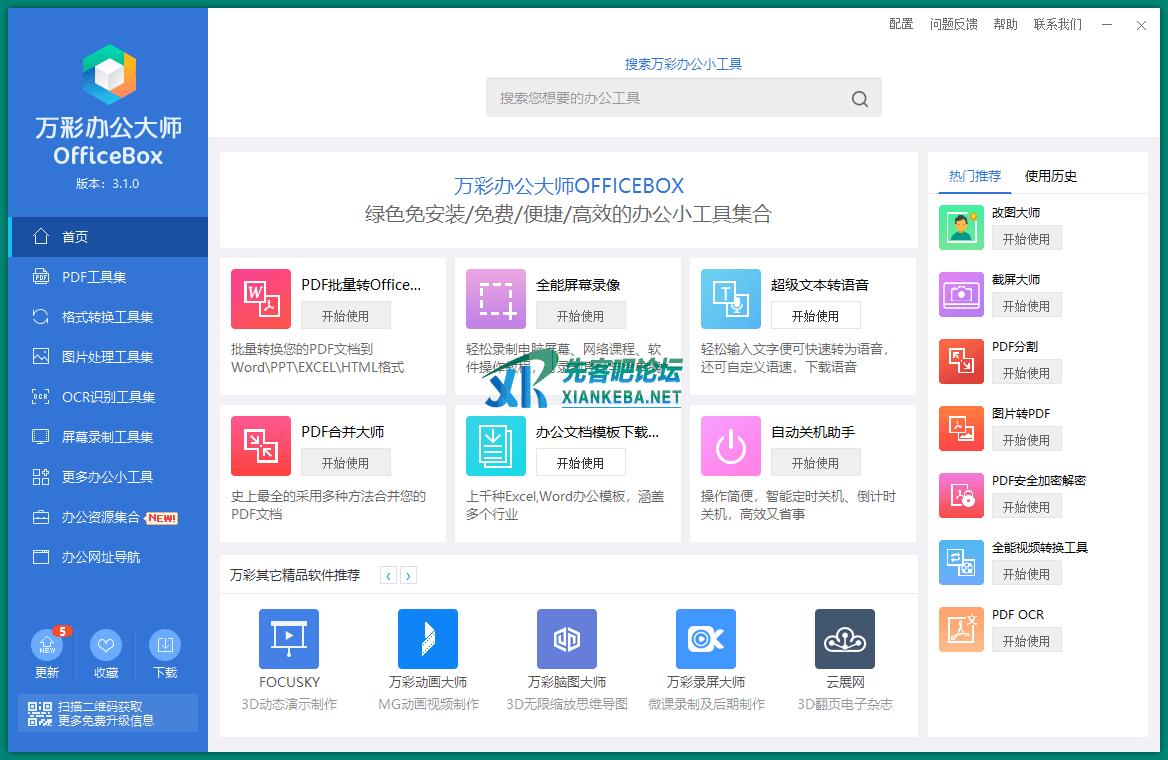Click the 万彩脑图大师 mind map icon
1168x760 pixels.
pyautogui.click(x=567, y=639)
